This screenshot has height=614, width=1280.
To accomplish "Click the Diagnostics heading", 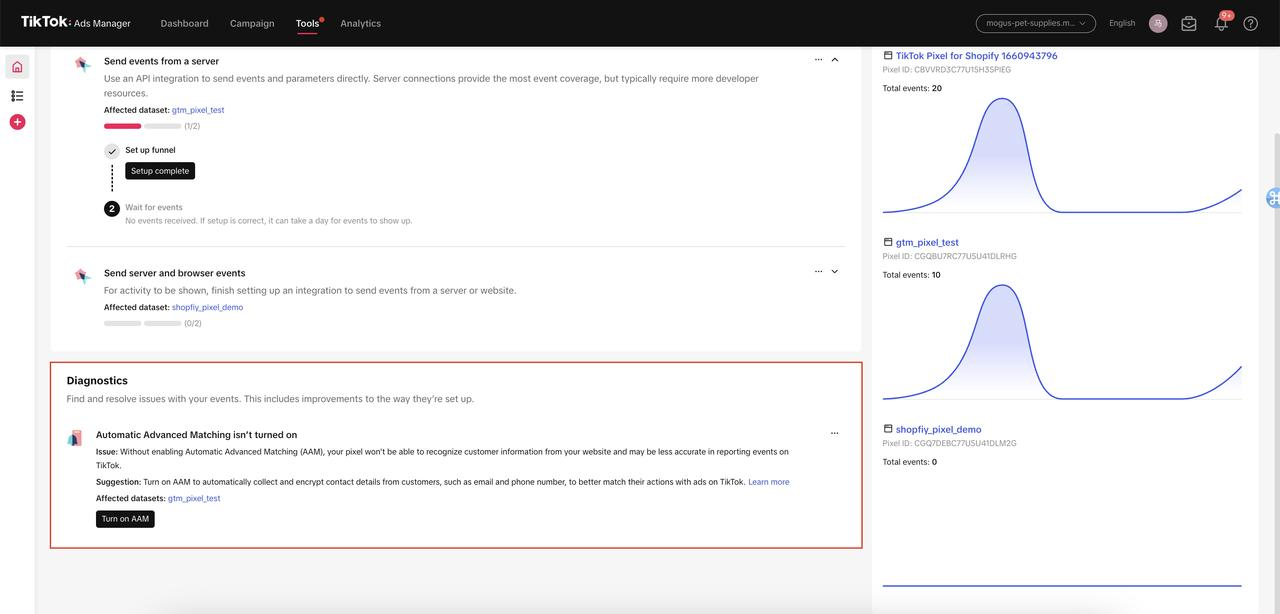I will coord(97,381).
